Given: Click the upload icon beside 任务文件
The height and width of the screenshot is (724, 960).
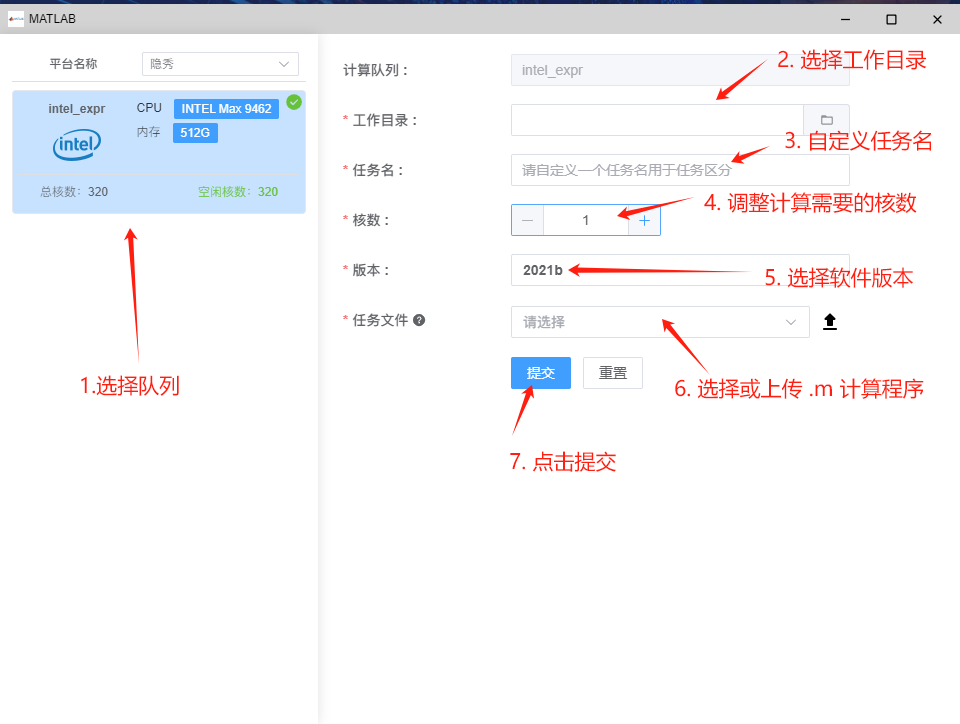Looking at the screenshot, I should pos(829,321).
